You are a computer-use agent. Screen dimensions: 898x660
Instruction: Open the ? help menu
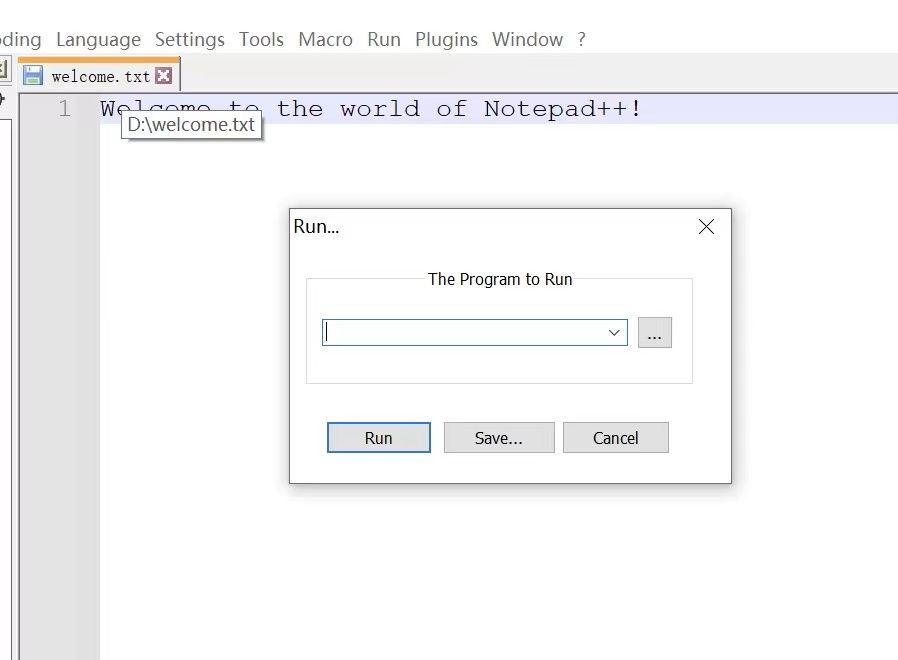click(581, 40)
